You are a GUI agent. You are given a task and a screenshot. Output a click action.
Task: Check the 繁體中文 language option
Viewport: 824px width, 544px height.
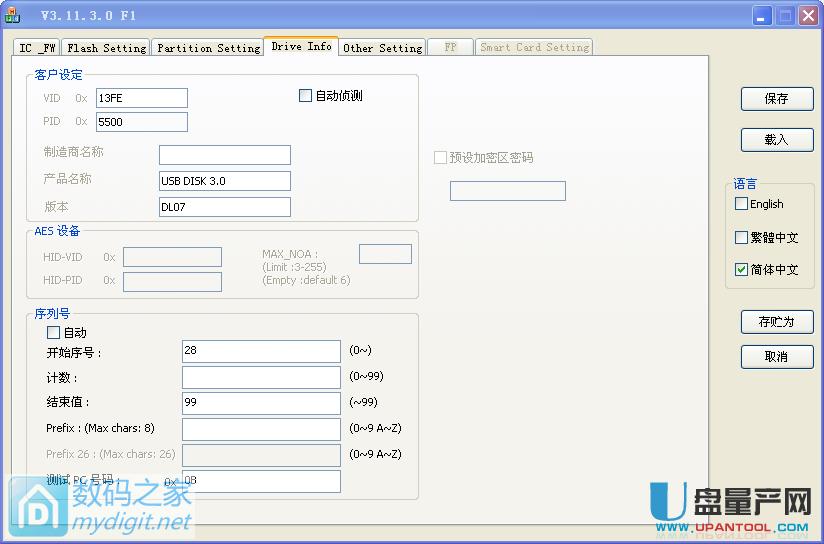(741, 238)
